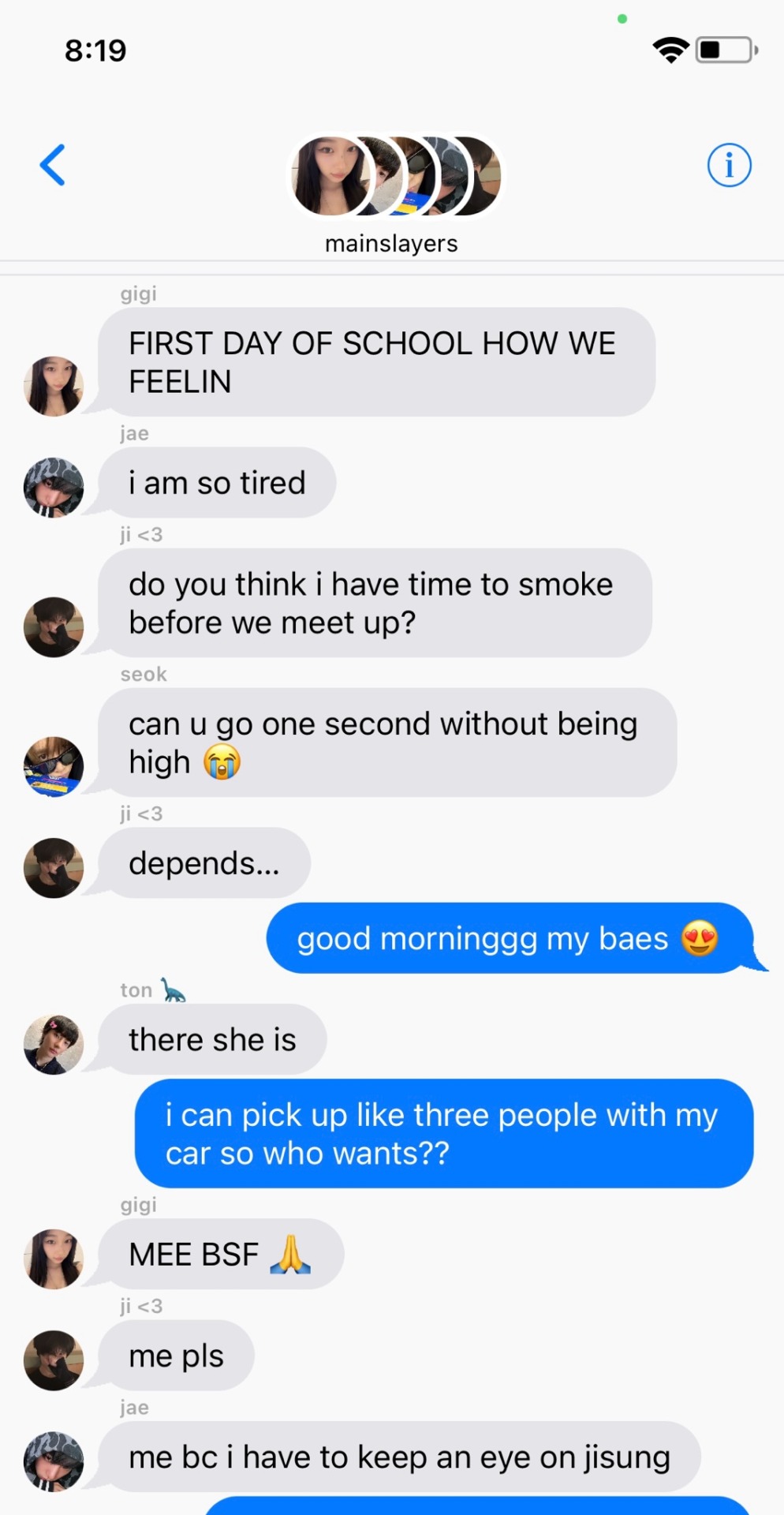Tap ji's avatar beside 'depends...' message
Viewport: 784px width, 1515px height.
click(54, 868)
